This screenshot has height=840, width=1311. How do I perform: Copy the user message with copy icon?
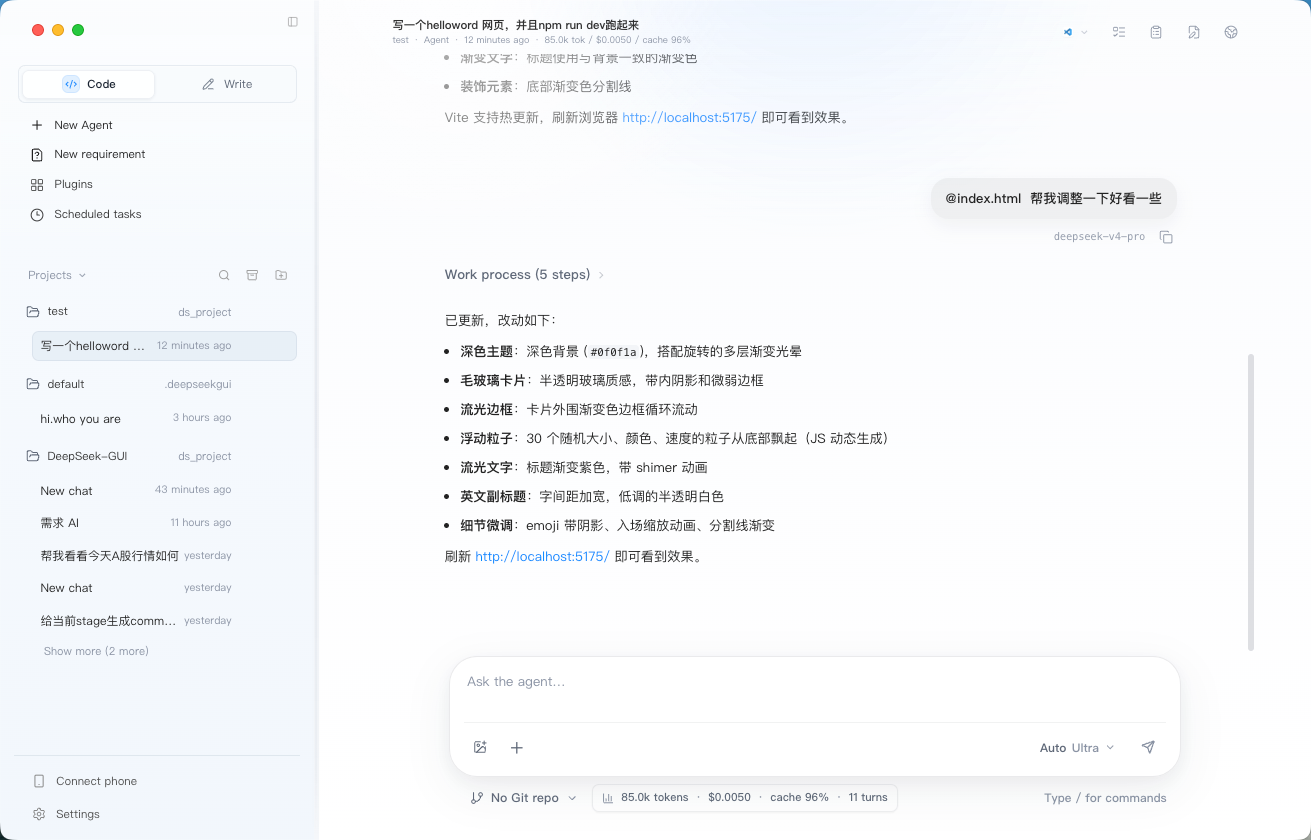(x=1166, y=237)
